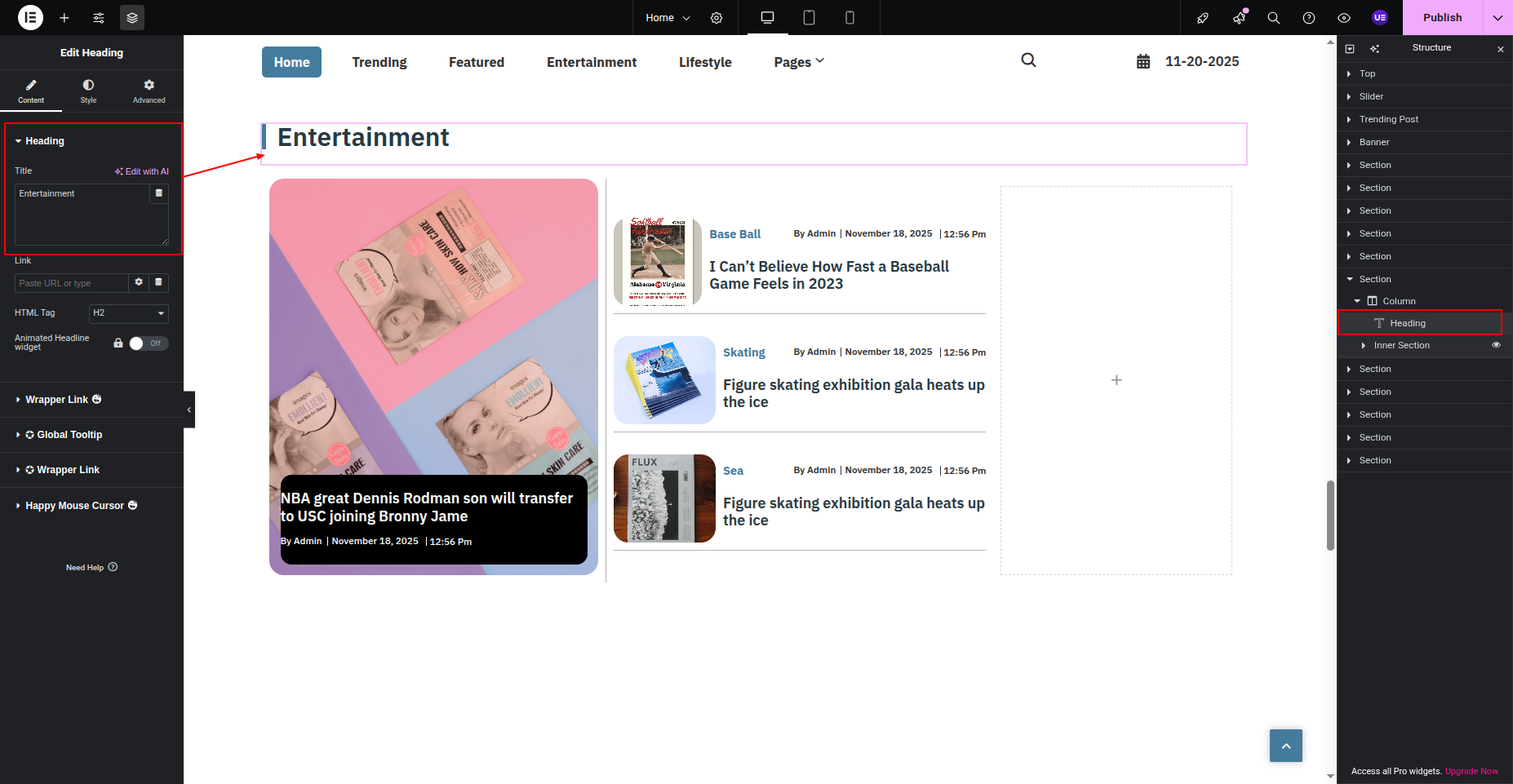The width and height of the screenshot is (1513, 784).
Task: Open page settings gear icon
Action: click(x=717, y=17)
